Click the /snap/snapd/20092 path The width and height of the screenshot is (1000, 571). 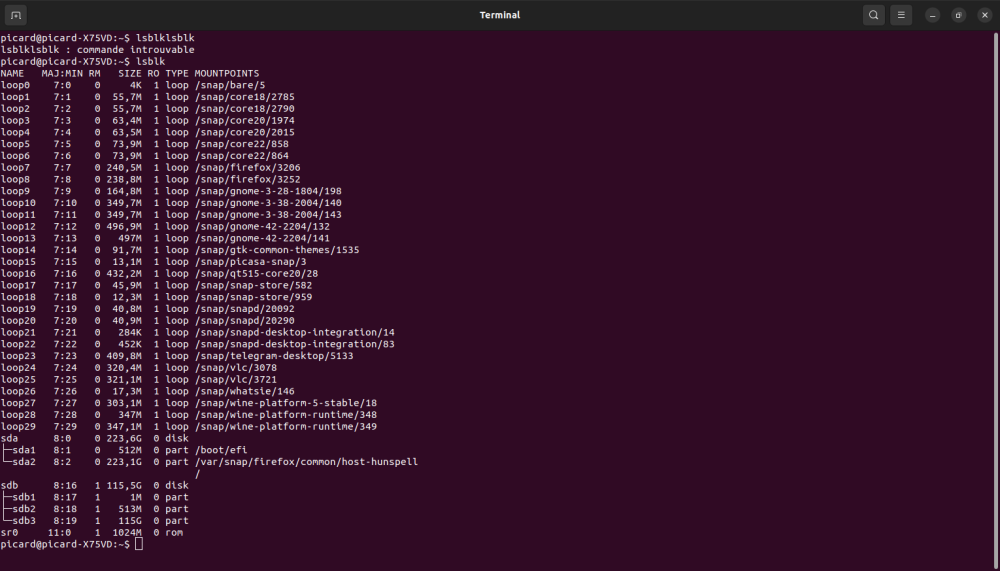(244, 309)
